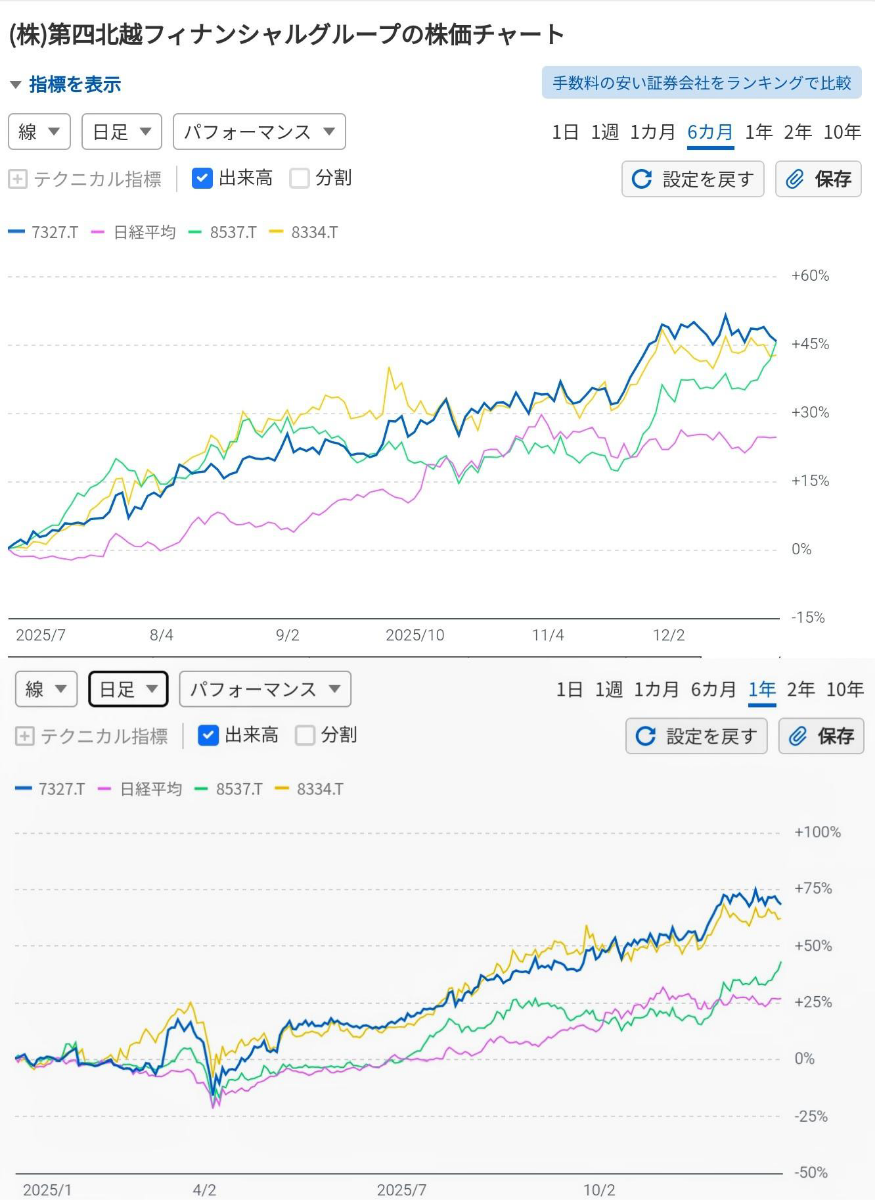Viewport: 875px width, 1200px height.
Task: Expand the 指標を表示 section
Action: point(65,85)
